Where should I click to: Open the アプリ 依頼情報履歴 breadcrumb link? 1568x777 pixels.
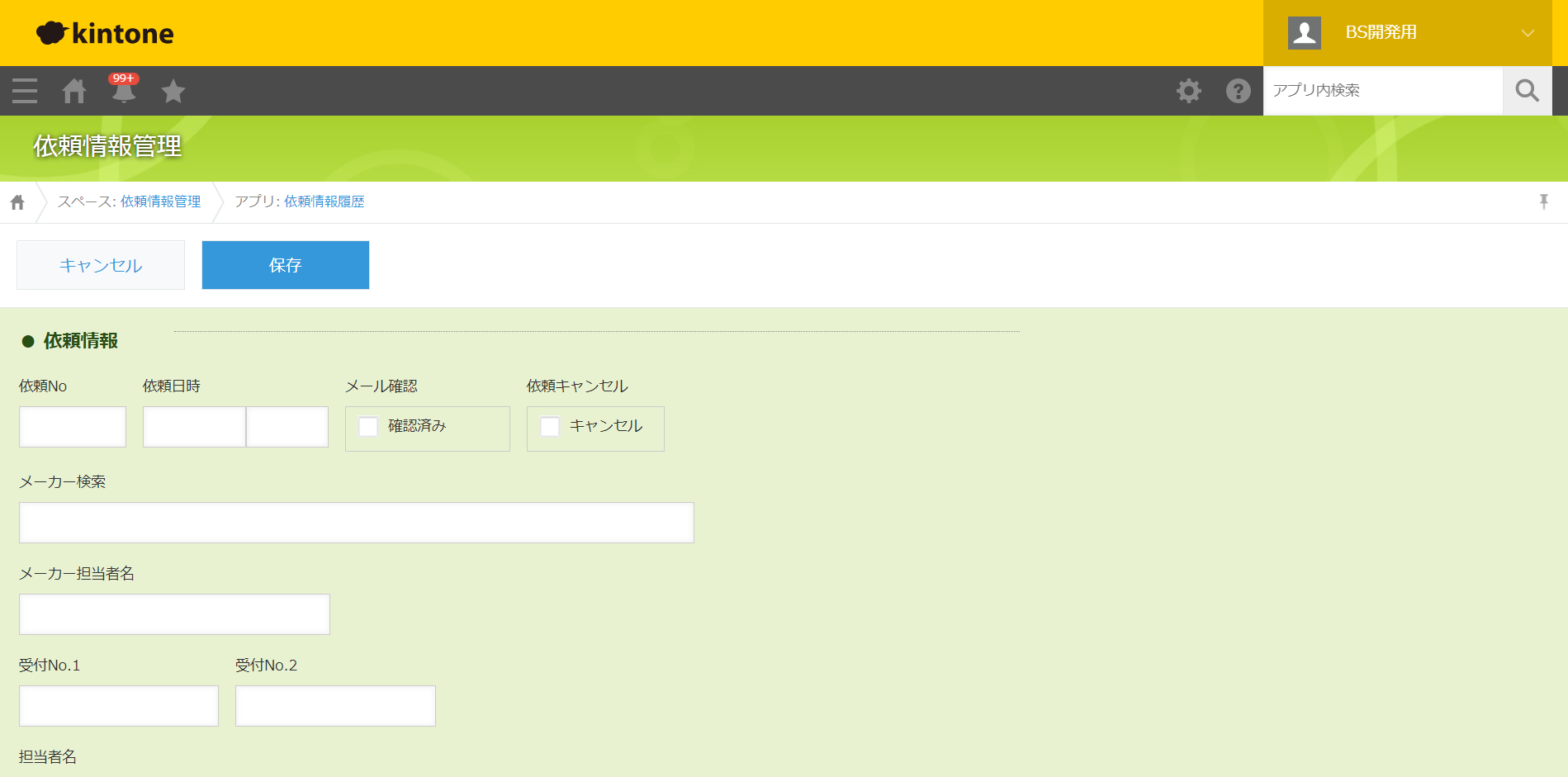[324, 201]
